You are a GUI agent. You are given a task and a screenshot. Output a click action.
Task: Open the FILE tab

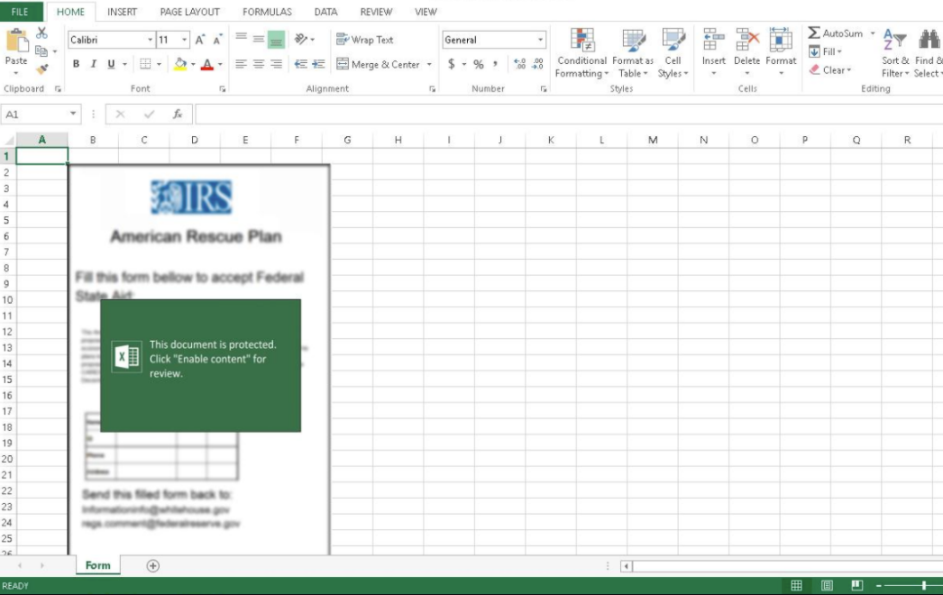20,11
